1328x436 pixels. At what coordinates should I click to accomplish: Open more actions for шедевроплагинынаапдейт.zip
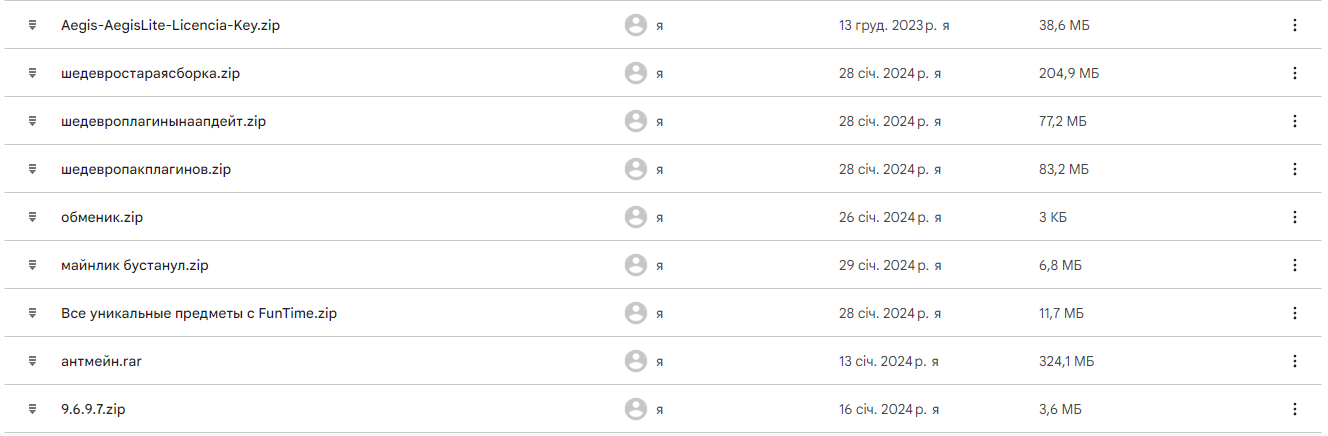click(x=1294, y=121)
